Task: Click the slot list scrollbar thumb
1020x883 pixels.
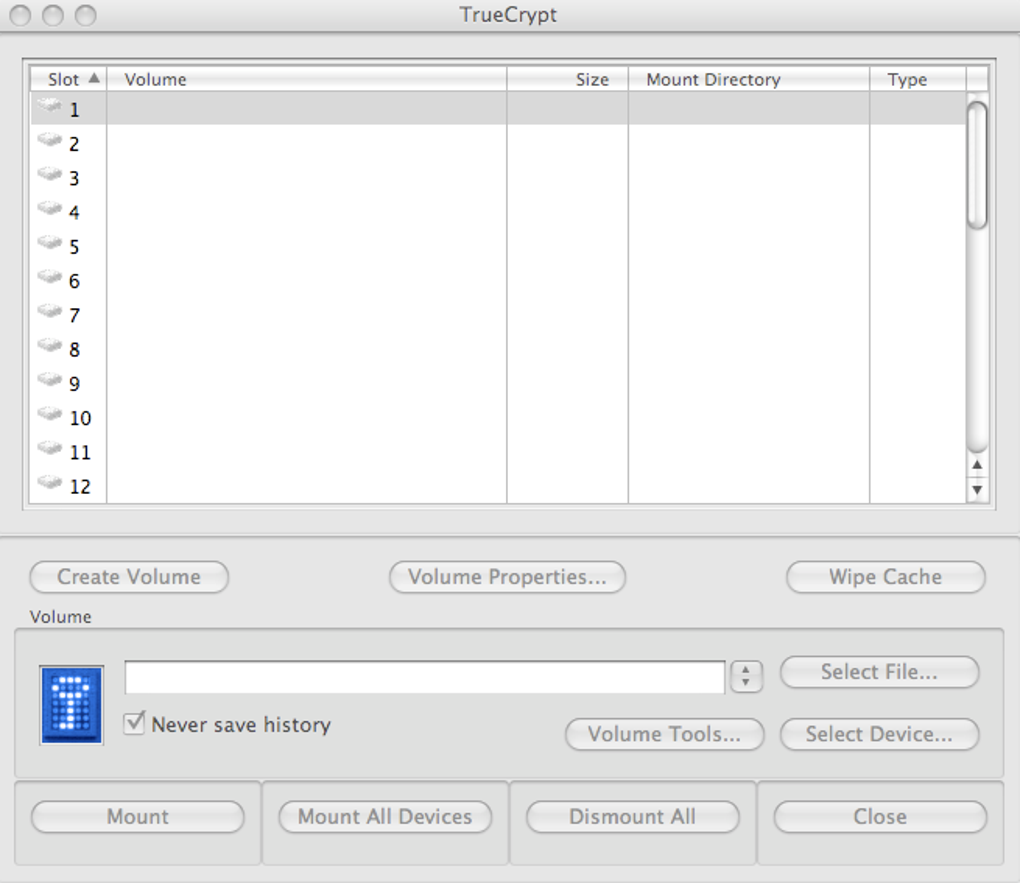Action: [977, 165]
